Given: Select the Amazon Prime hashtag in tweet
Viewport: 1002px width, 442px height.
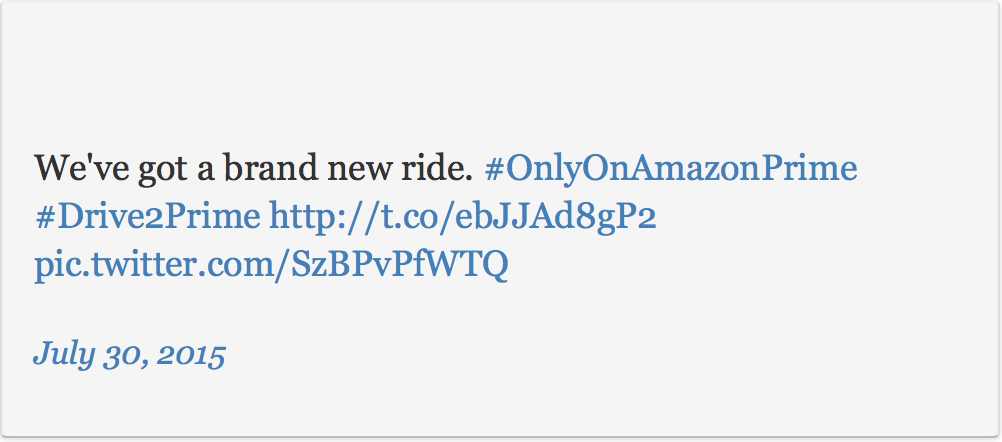Looking at the screenshot, I should [x=670, y=168].
